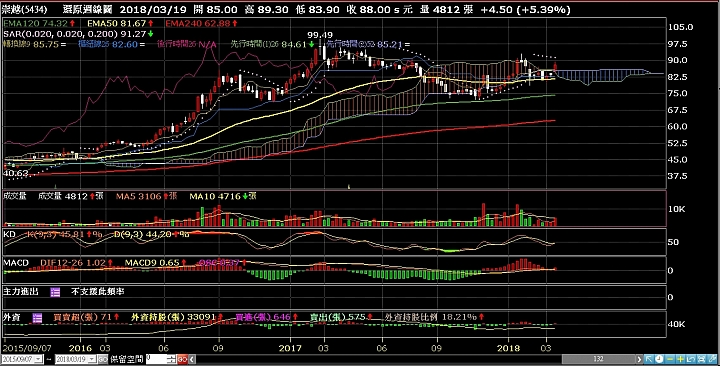Click the 105.0 price axis label
Image resolution: width=720 pixels, height=367 pixels.
coord(681,27)
